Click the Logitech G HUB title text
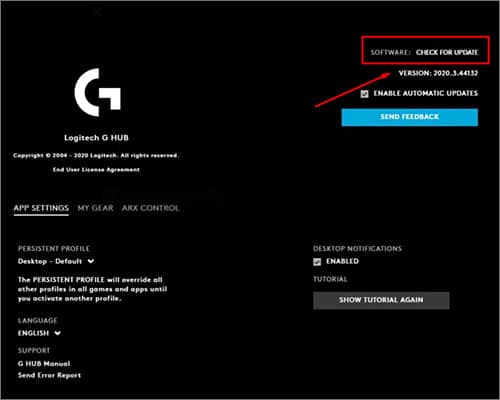Screen dimensions: 500x400 [96, 138]
